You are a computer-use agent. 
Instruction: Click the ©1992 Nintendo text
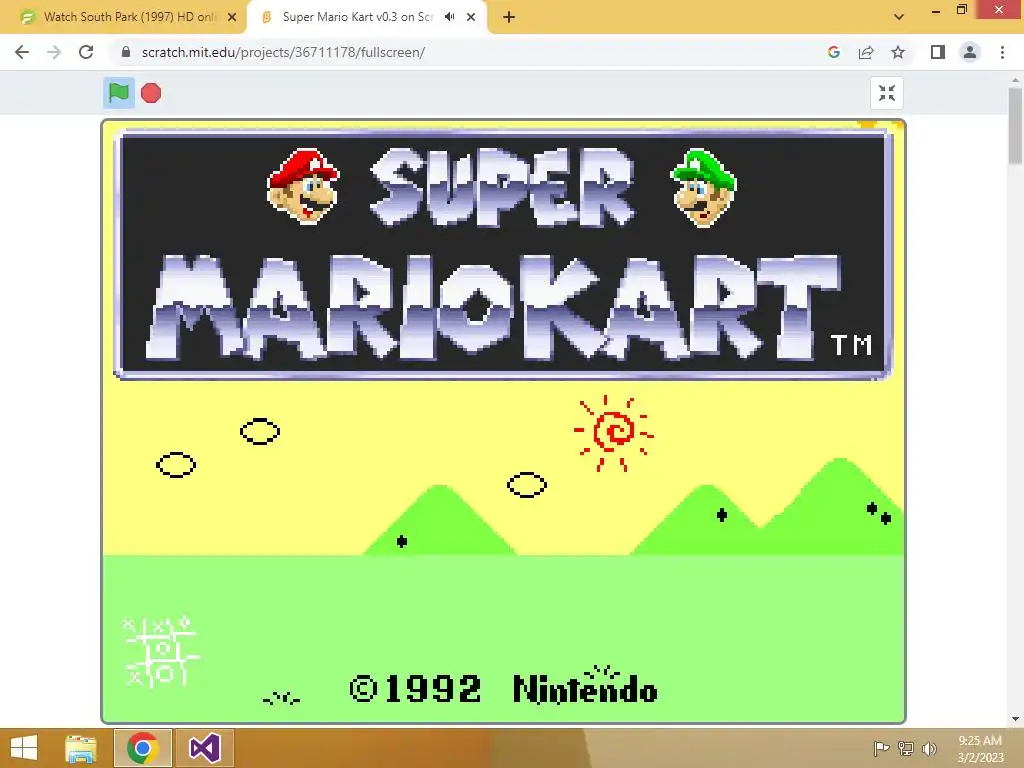click(504, 690)
